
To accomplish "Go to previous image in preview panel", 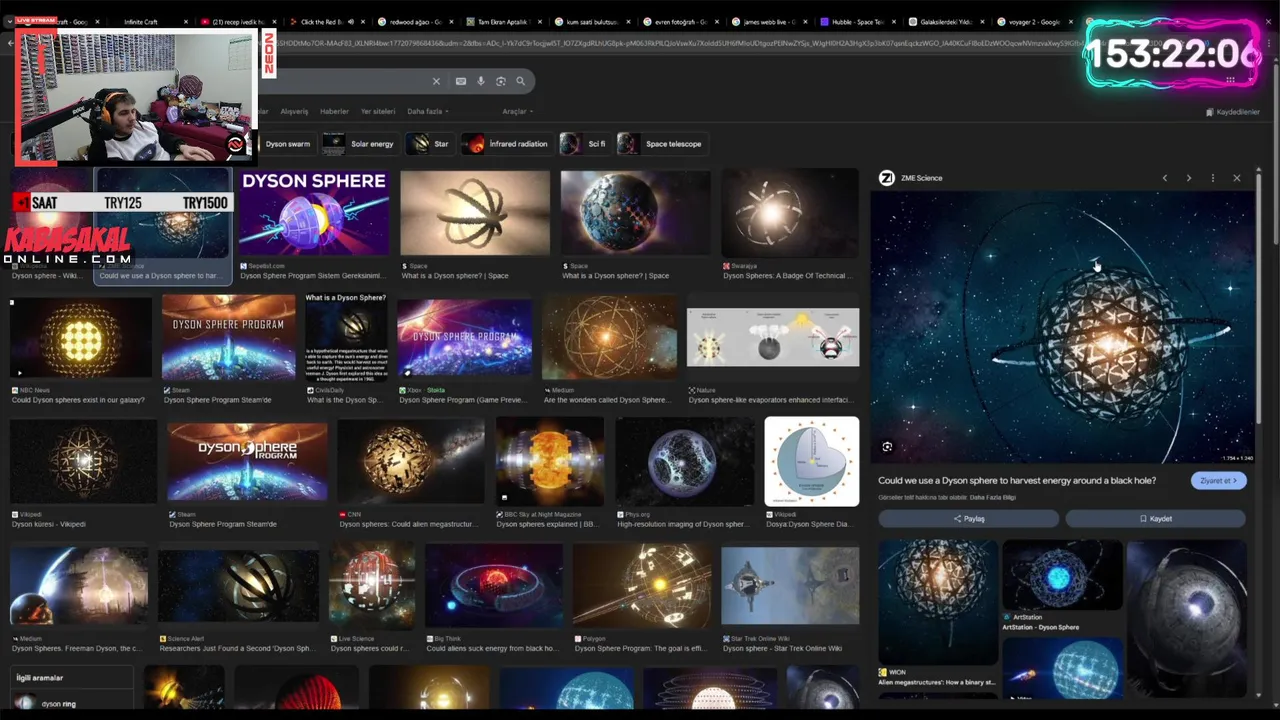I will click(1164, 178).
